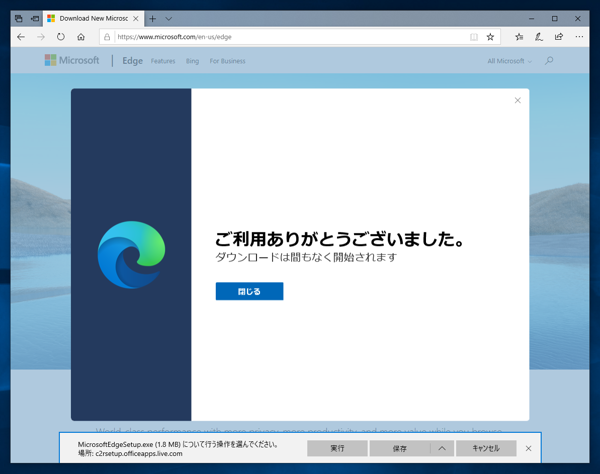This screenshot has width=600, height=474.
Task: Click c2rsetup.officeapps.live.com location text
Action: 139,453
